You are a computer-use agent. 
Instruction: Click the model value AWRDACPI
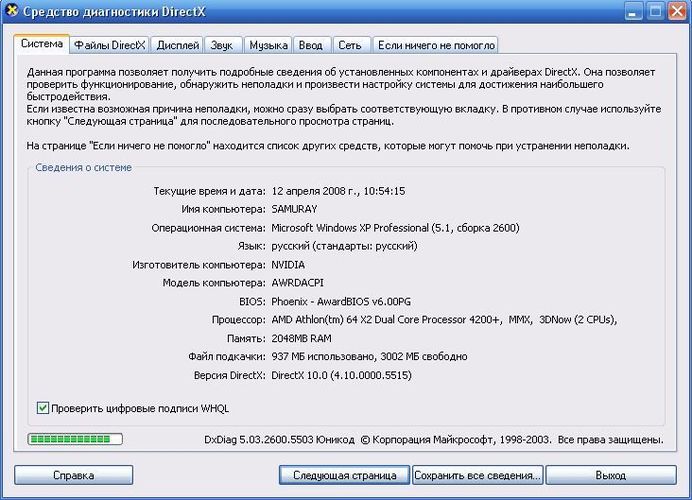297,283
